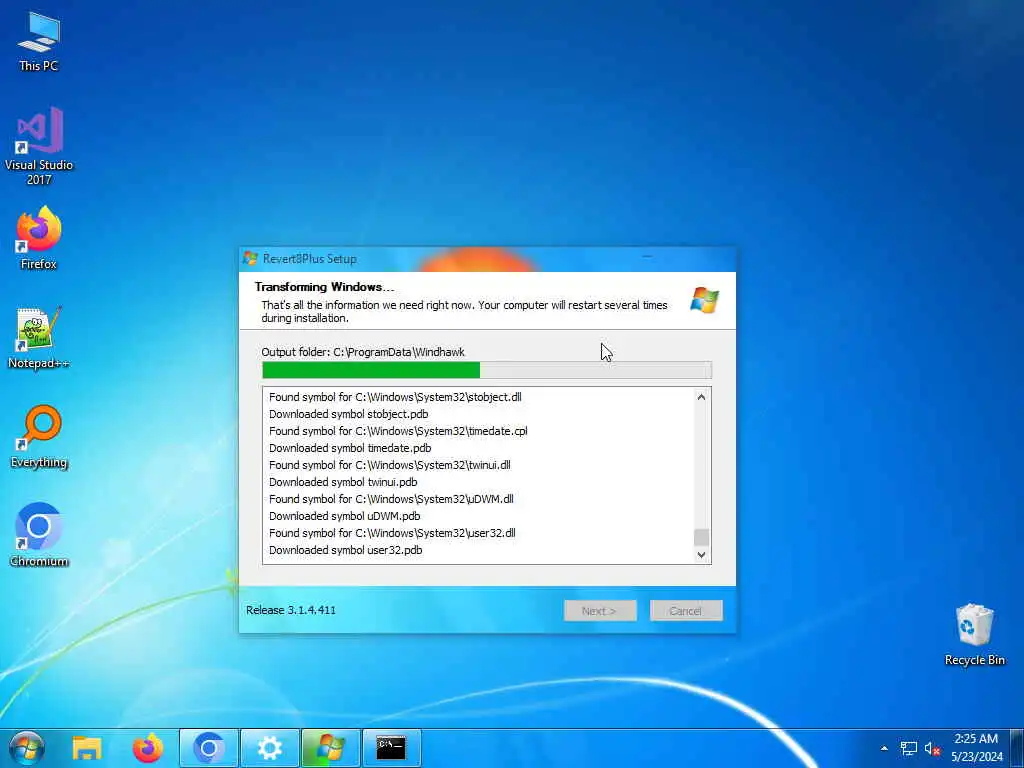
Task: Open the clock showing 2:25 AM
Action: point(976,748)
